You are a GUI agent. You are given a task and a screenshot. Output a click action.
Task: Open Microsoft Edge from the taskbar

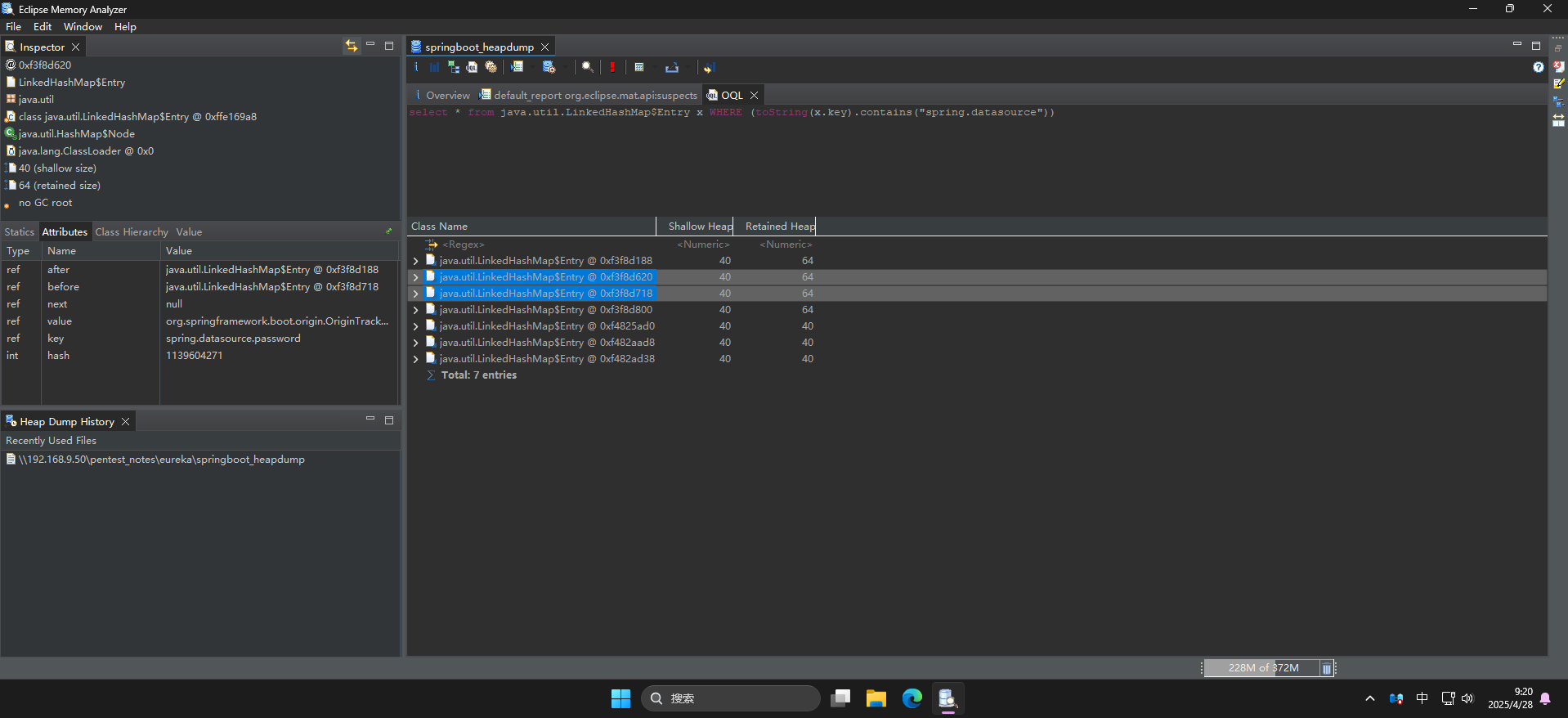click(912, 698)
